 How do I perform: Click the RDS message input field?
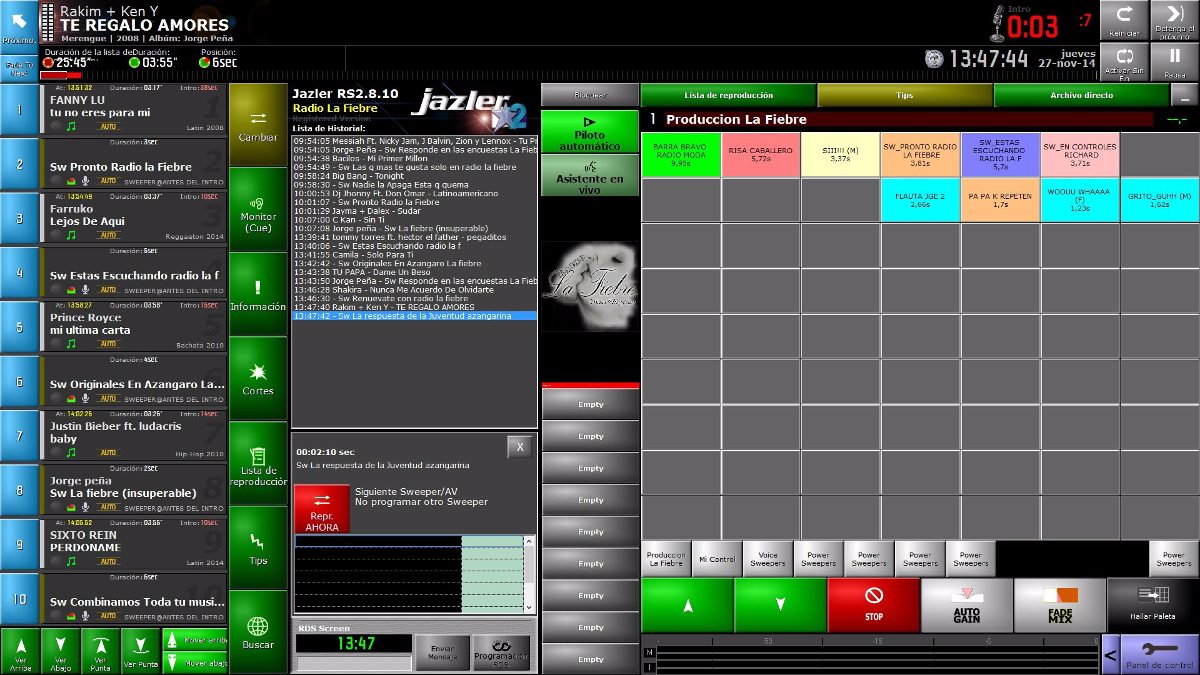point(354,664)
